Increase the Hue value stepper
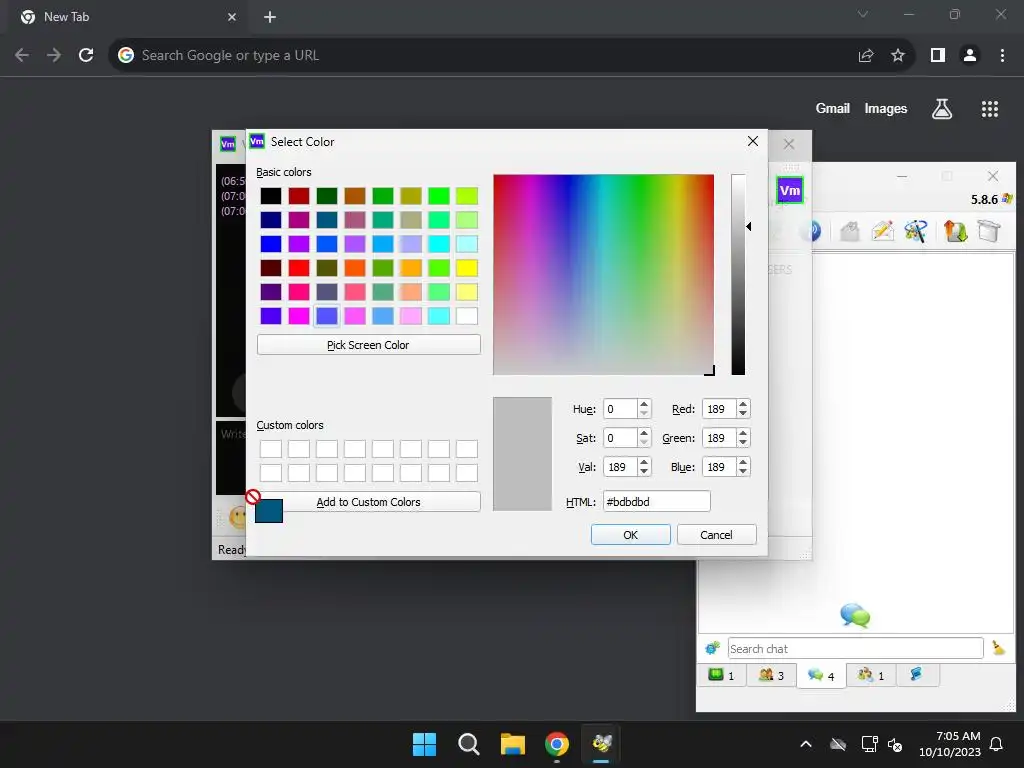 point(644,404)
